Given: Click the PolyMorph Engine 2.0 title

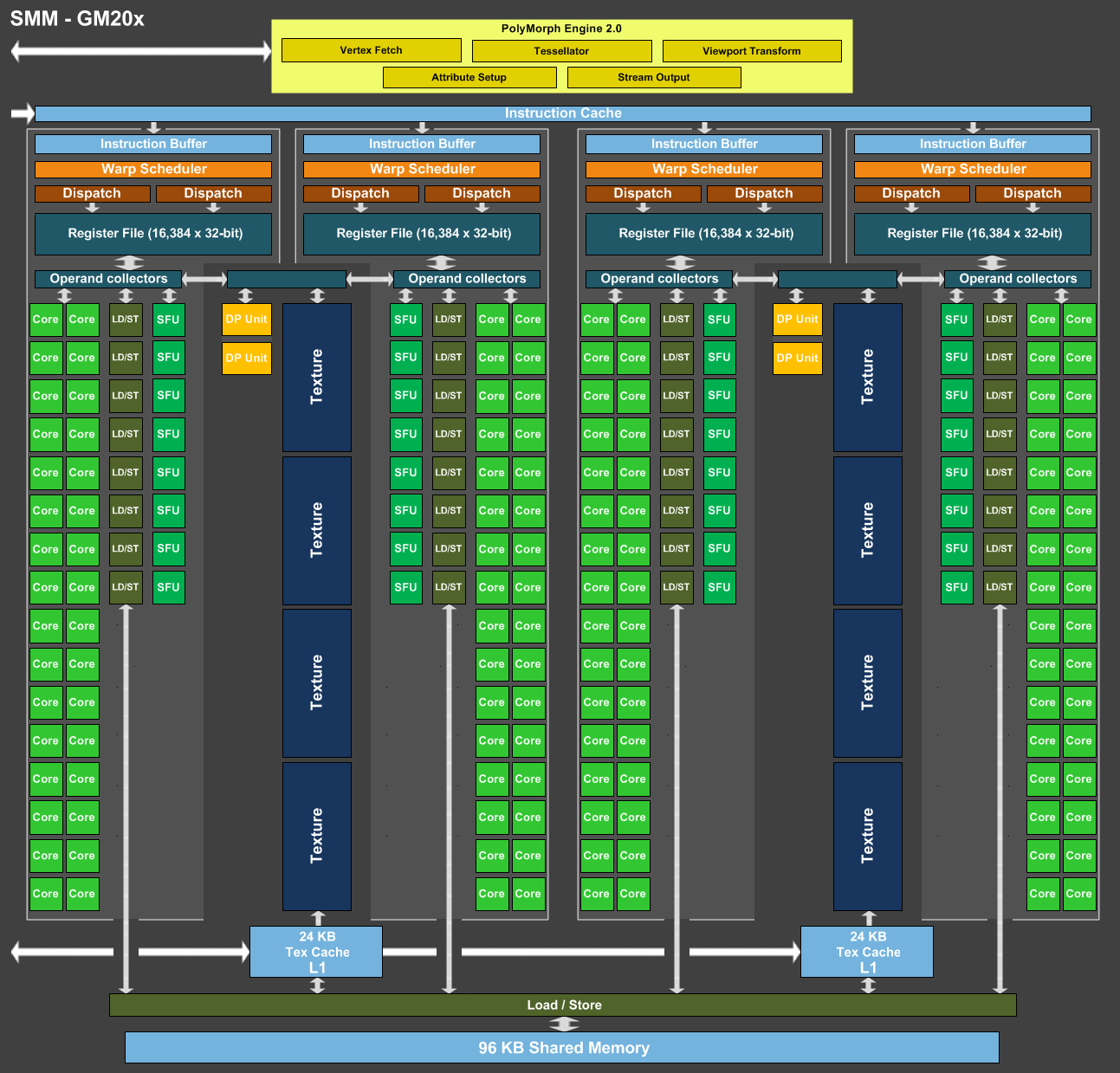Looking at the screenshot, I should 561,29.
